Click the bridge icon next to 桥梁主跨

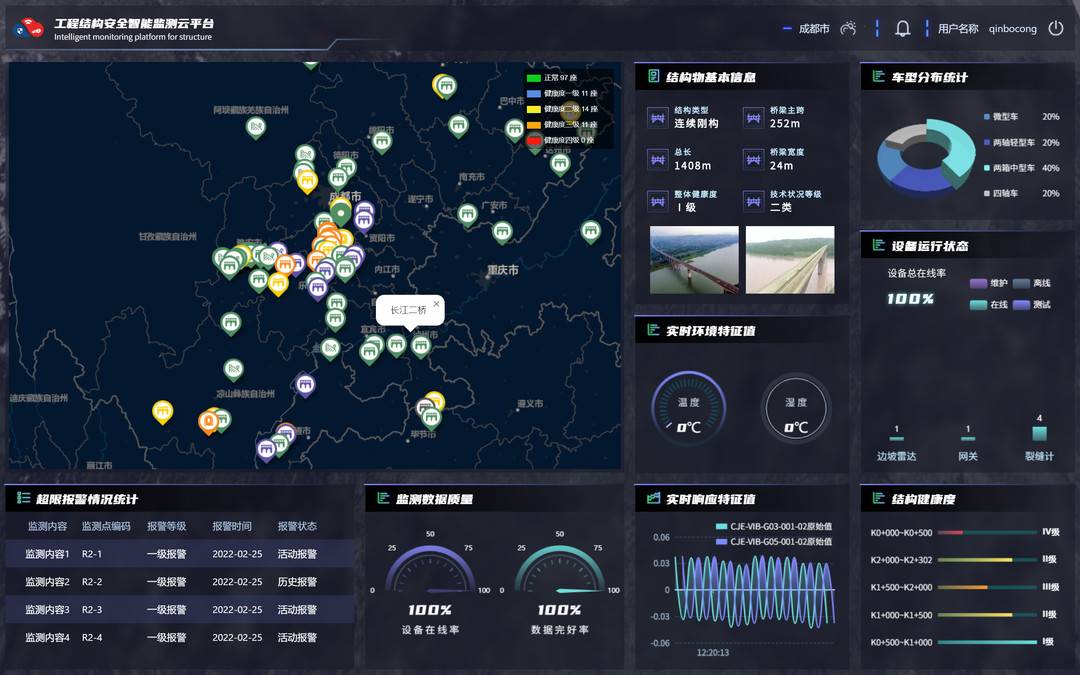pos(753,117)
